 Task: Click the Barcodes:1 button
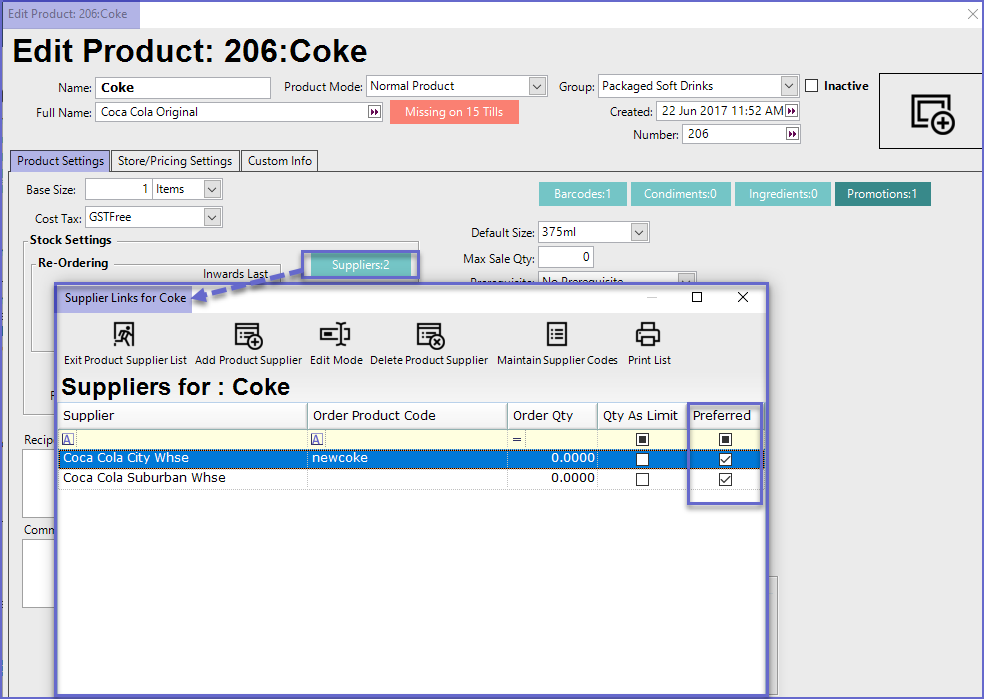coord(582,194)
